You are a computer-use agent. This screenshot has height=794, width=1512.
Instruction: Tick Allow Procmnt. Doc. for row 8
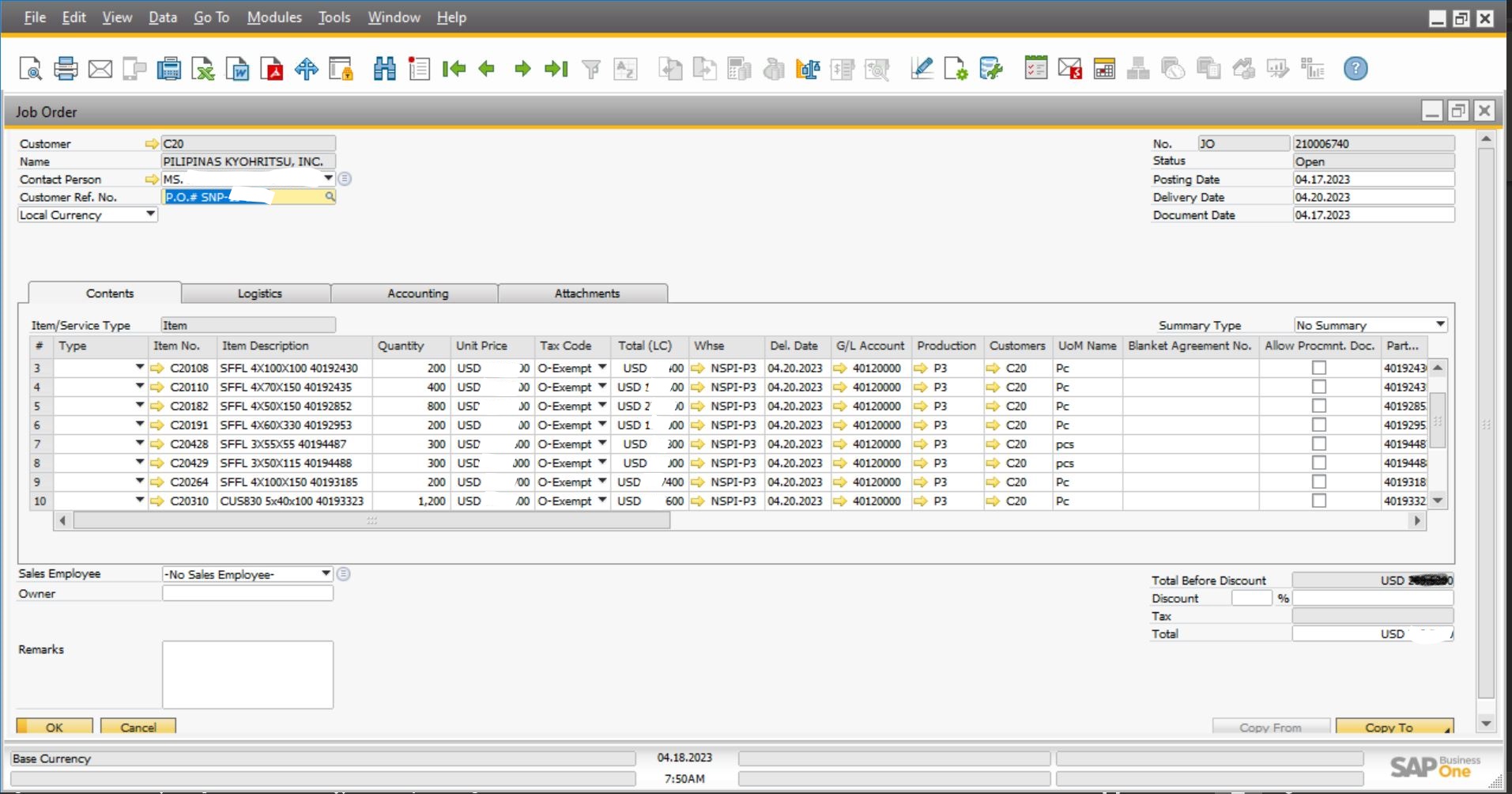tap(1318, 463)
